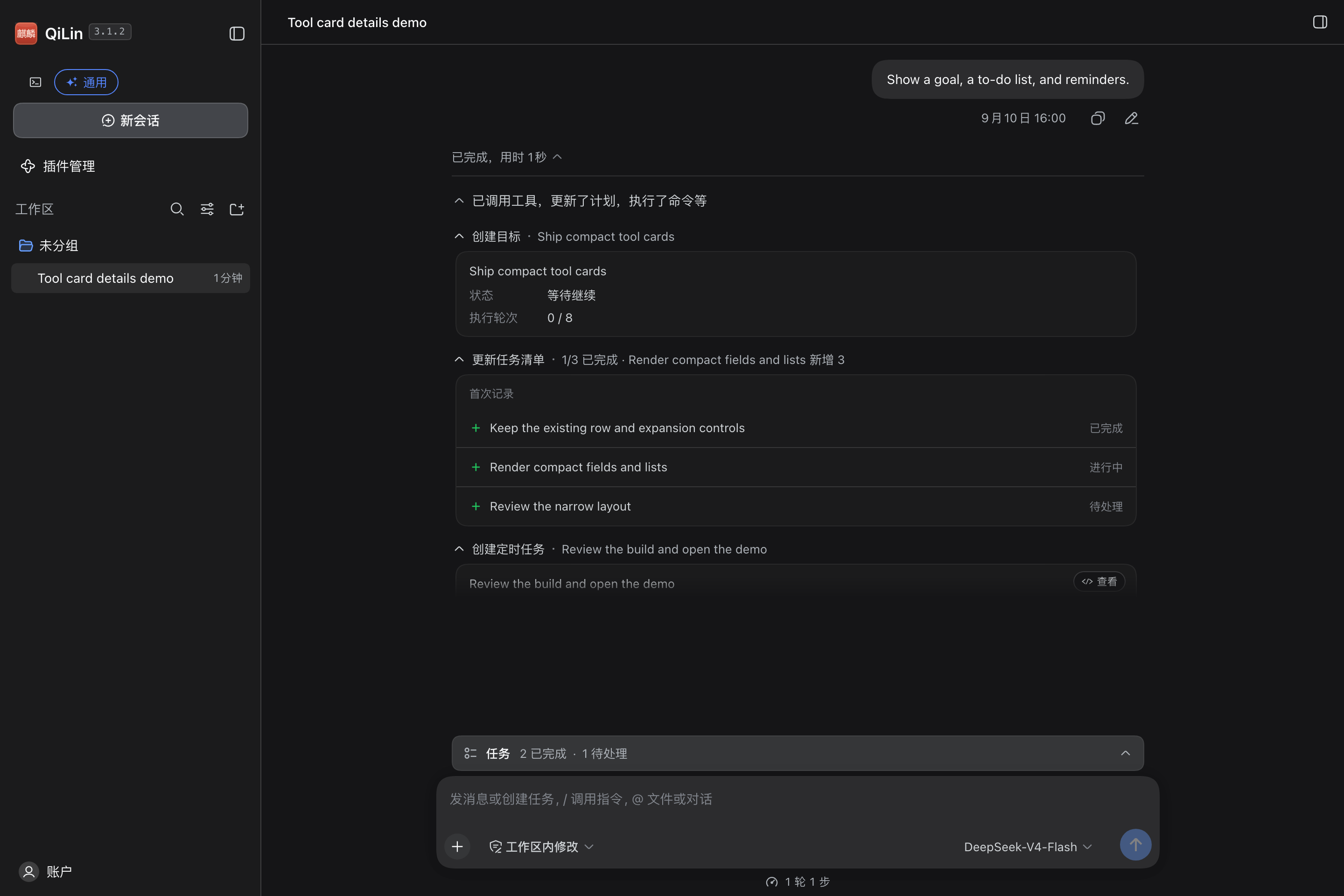Screen dimensions: 1344x896
Task: Toggle the right side panel icon
Action: point(1319,22)
